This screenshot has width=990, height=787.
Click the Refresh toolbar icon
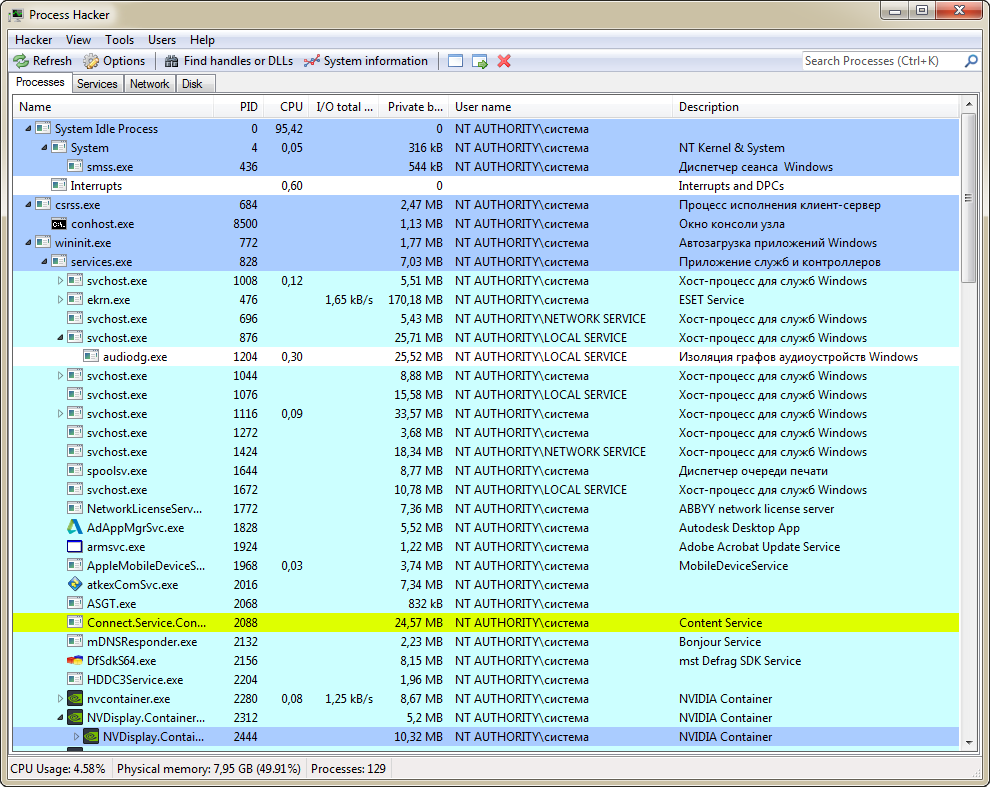[x=21, y=61]
